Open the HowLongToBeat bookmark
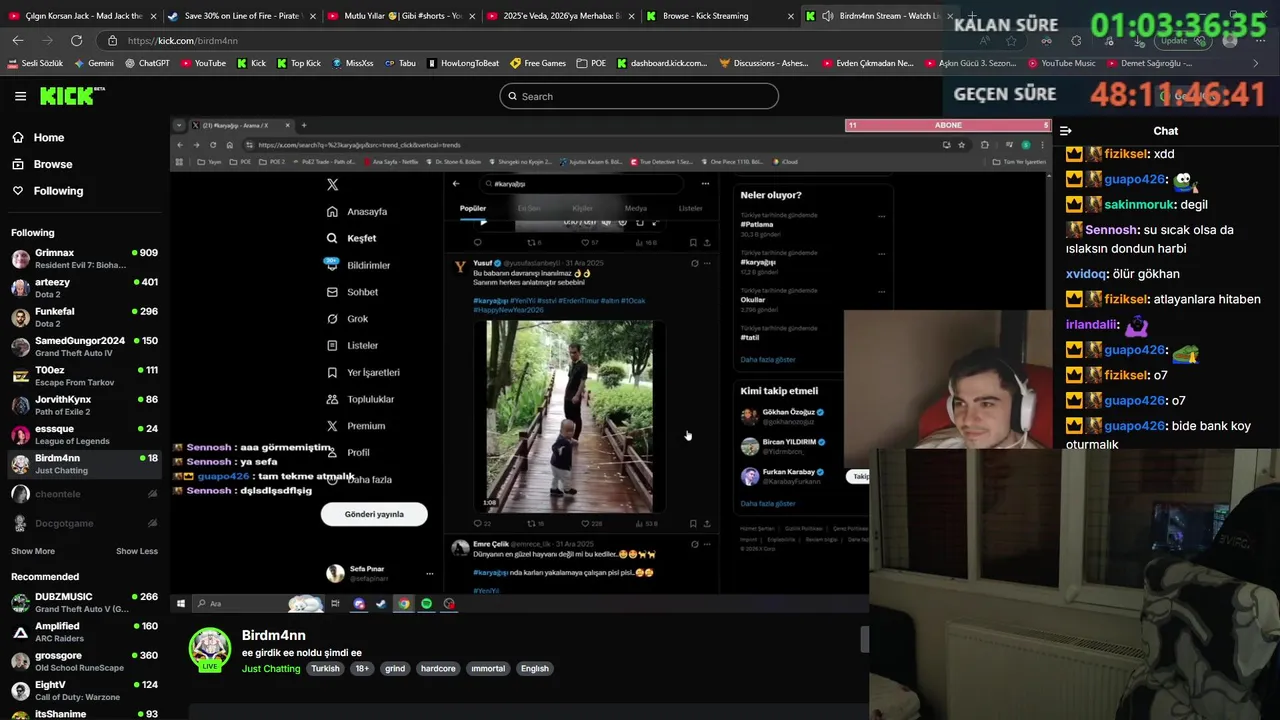Screen dimensions: 1280x720 (463, 63)
